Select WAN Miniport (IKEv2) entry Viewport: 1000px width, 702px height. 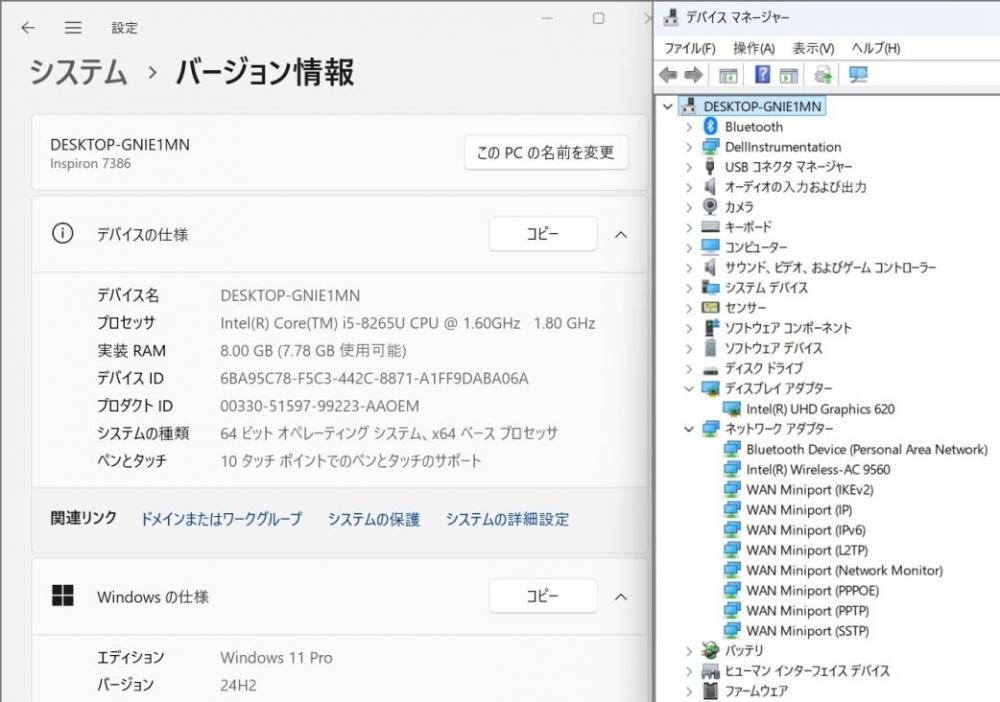coord(809,490)
